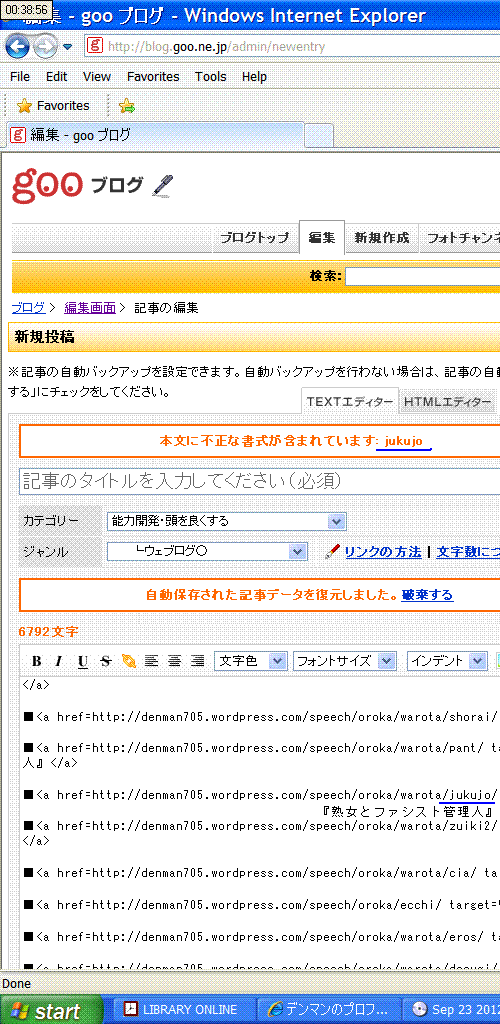
Task: Click the Add to Favorites Bar icon
Action: pos(127,106)
